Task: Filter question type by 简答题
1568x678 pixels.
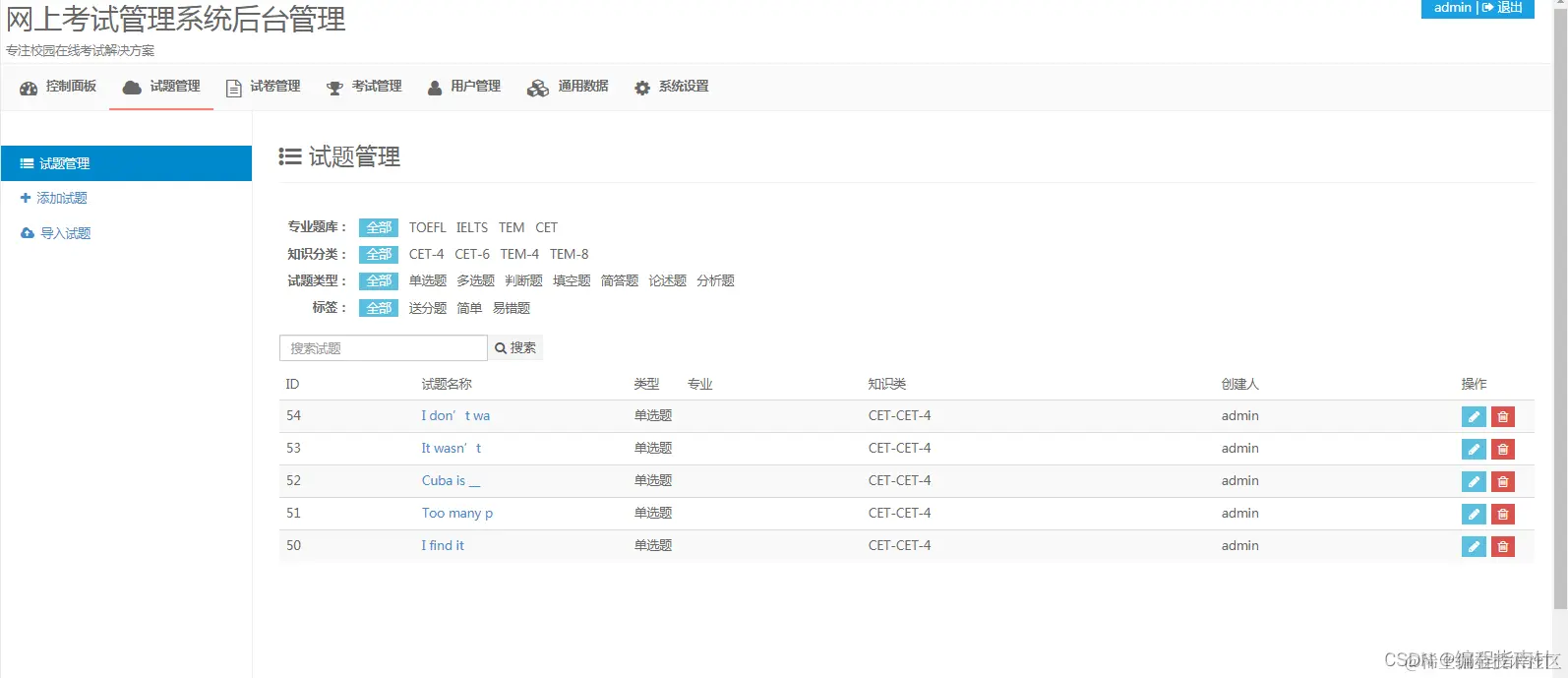Action: click(x=620, y=280)
